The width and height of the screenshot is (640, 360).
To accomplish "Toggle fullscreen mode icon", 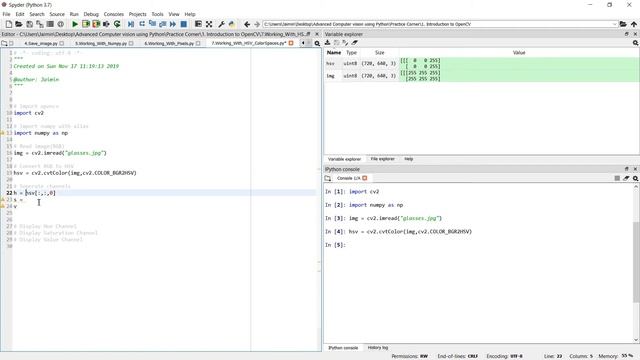I will [x=209, y=24].
